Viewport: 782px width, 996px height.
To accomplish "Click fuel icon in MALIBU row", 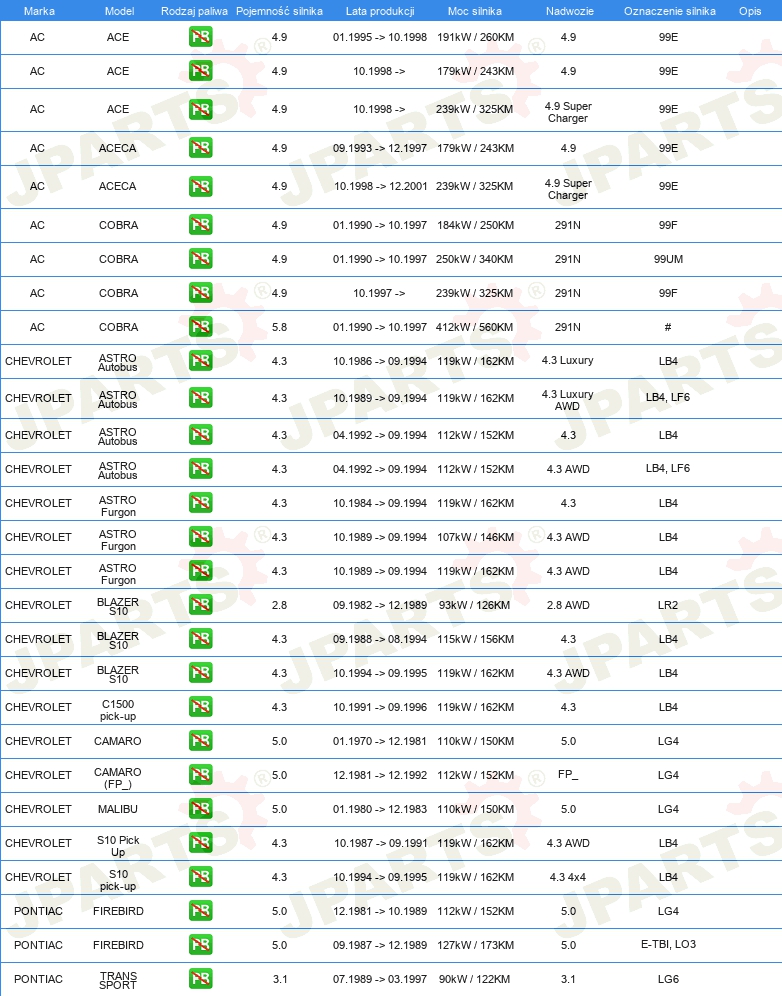I will coord(200,809).
